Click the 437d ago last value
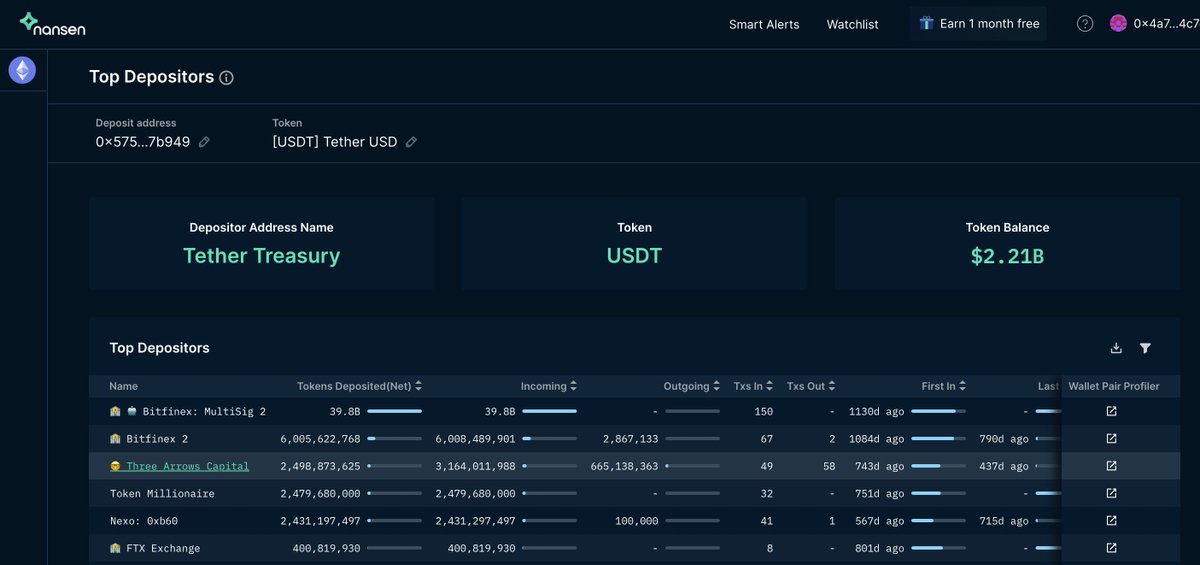 click(1004, 466)
